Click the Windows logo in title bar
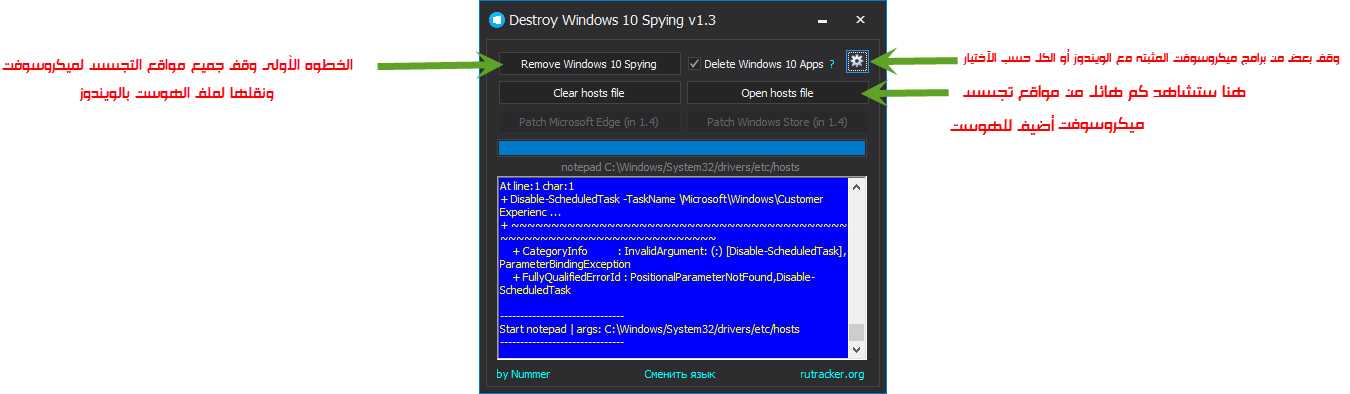This screenshot has width=1350, height=394. tap(496, 20)
